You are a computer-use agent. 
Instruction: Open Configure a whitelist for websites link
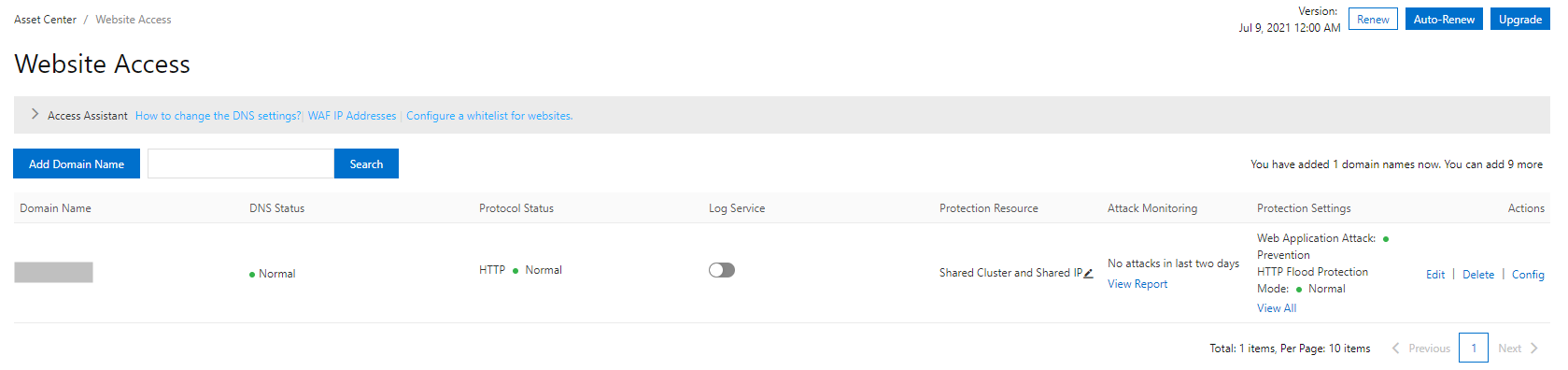click(x=489, y=116)
